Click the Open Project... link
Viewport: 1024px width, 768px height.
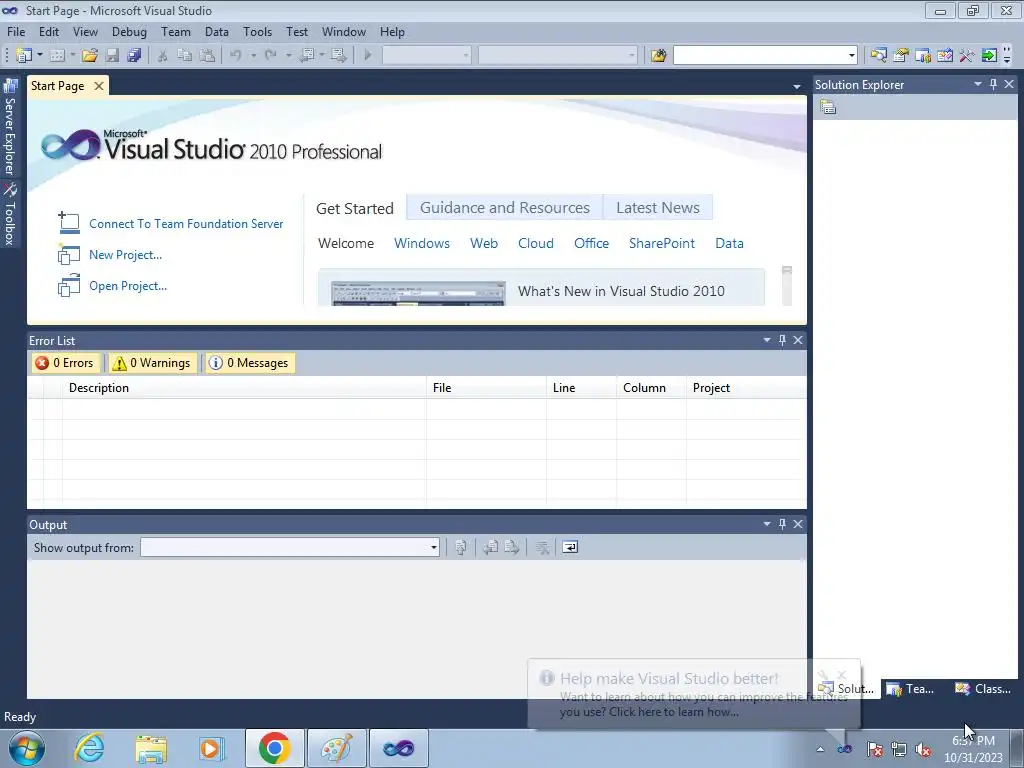point(128,286)
